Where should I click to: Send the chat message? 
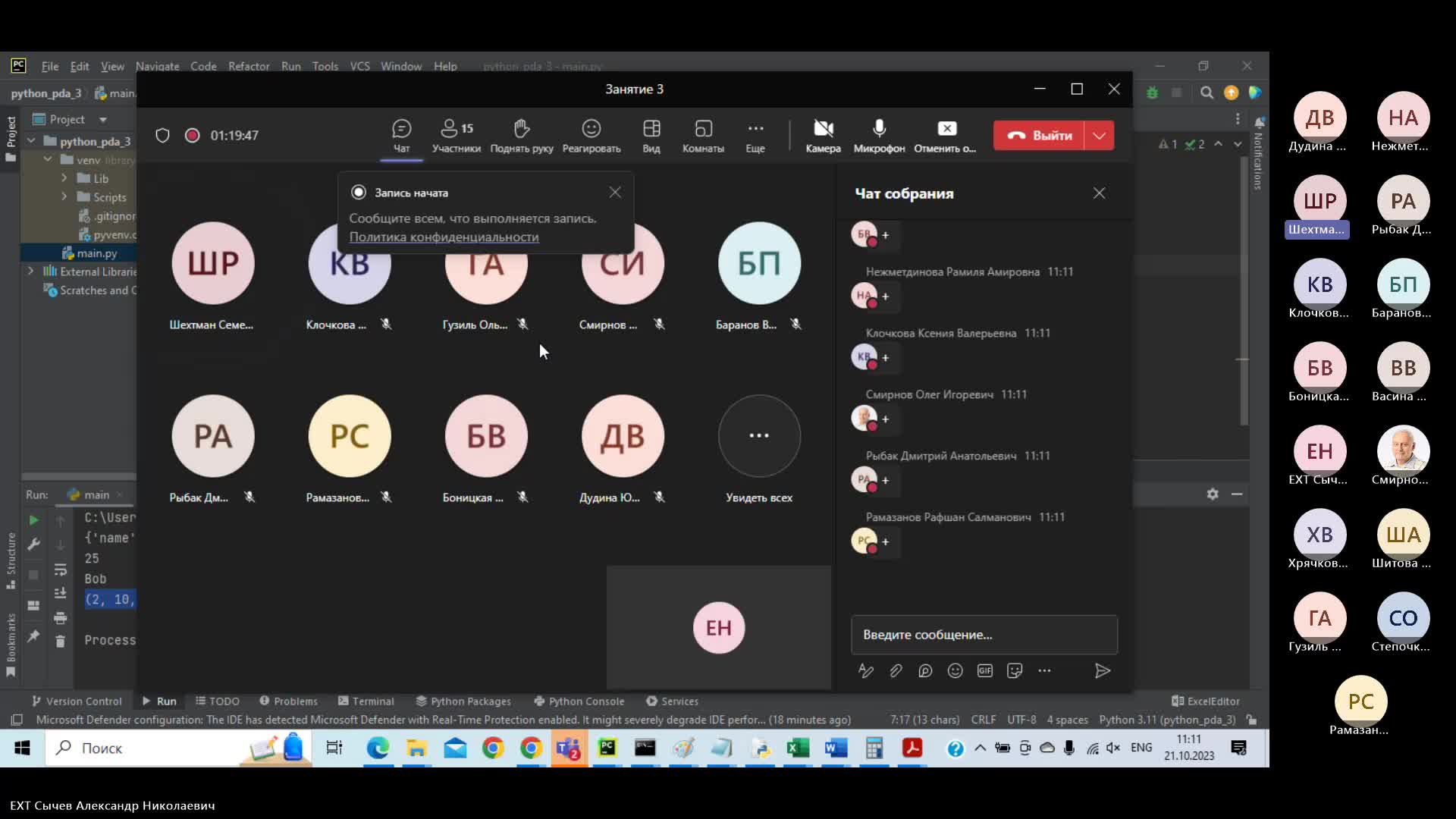(x=1103, y=670)
